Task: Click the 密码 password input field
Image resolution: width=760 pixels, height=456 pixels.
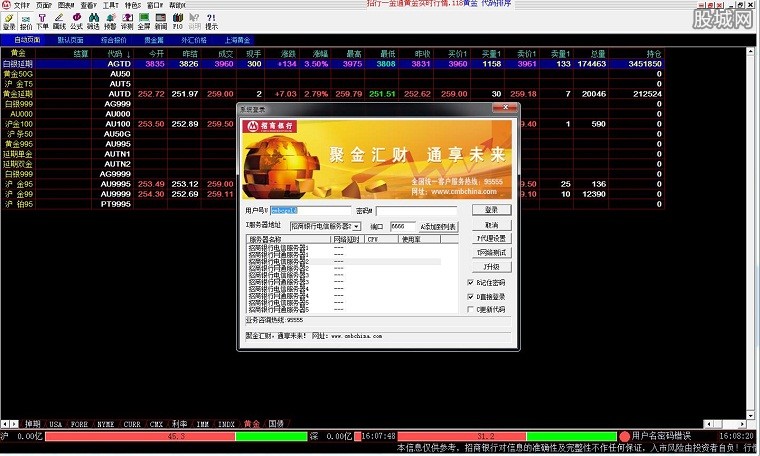Action: point(416,211)
